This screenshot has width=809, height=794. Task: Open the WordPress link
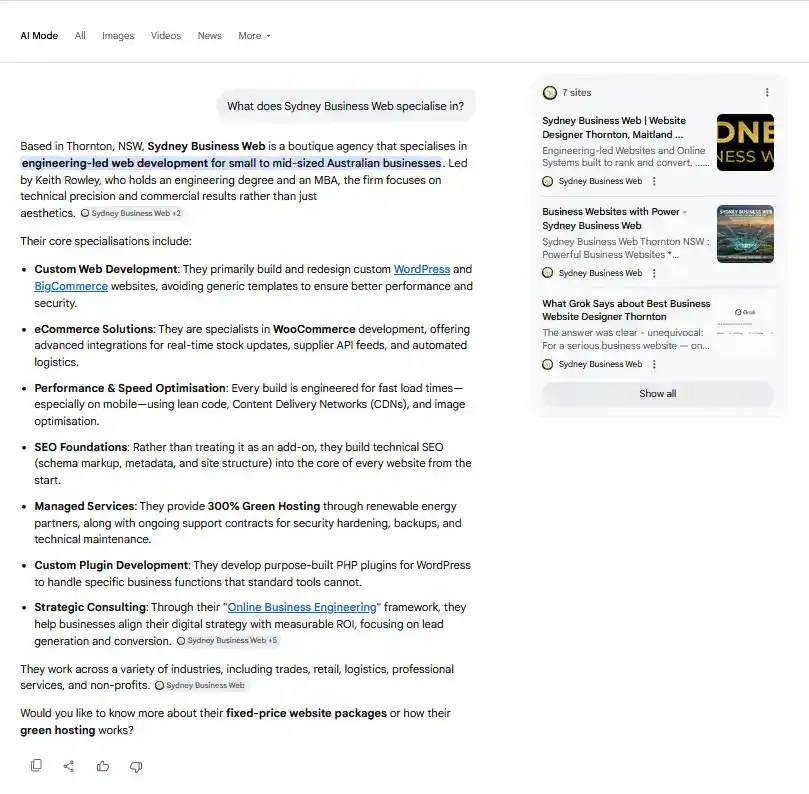click(422, 269)
